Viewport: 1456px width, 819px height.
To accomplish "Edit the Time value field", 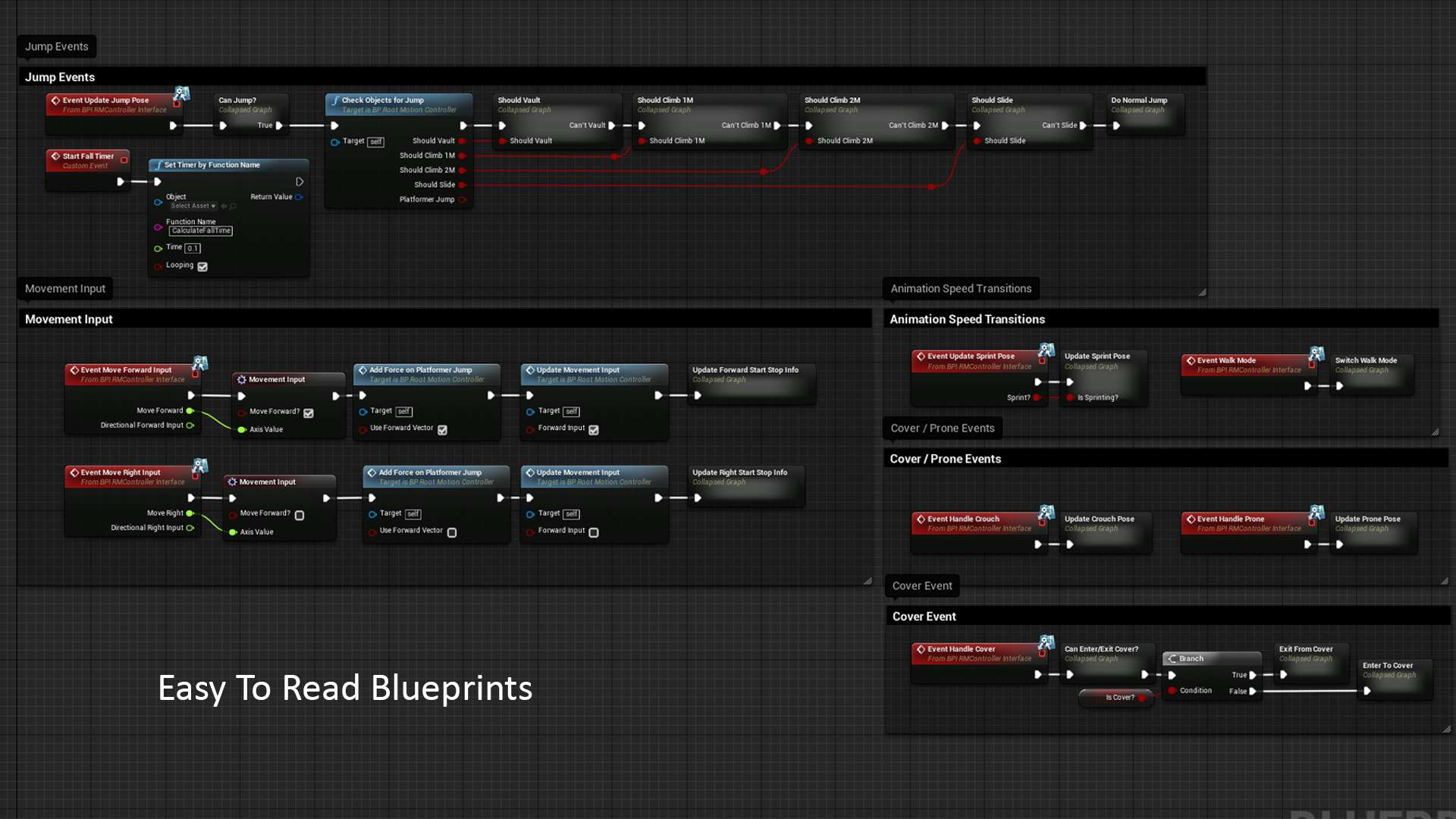I will [193, 248].
